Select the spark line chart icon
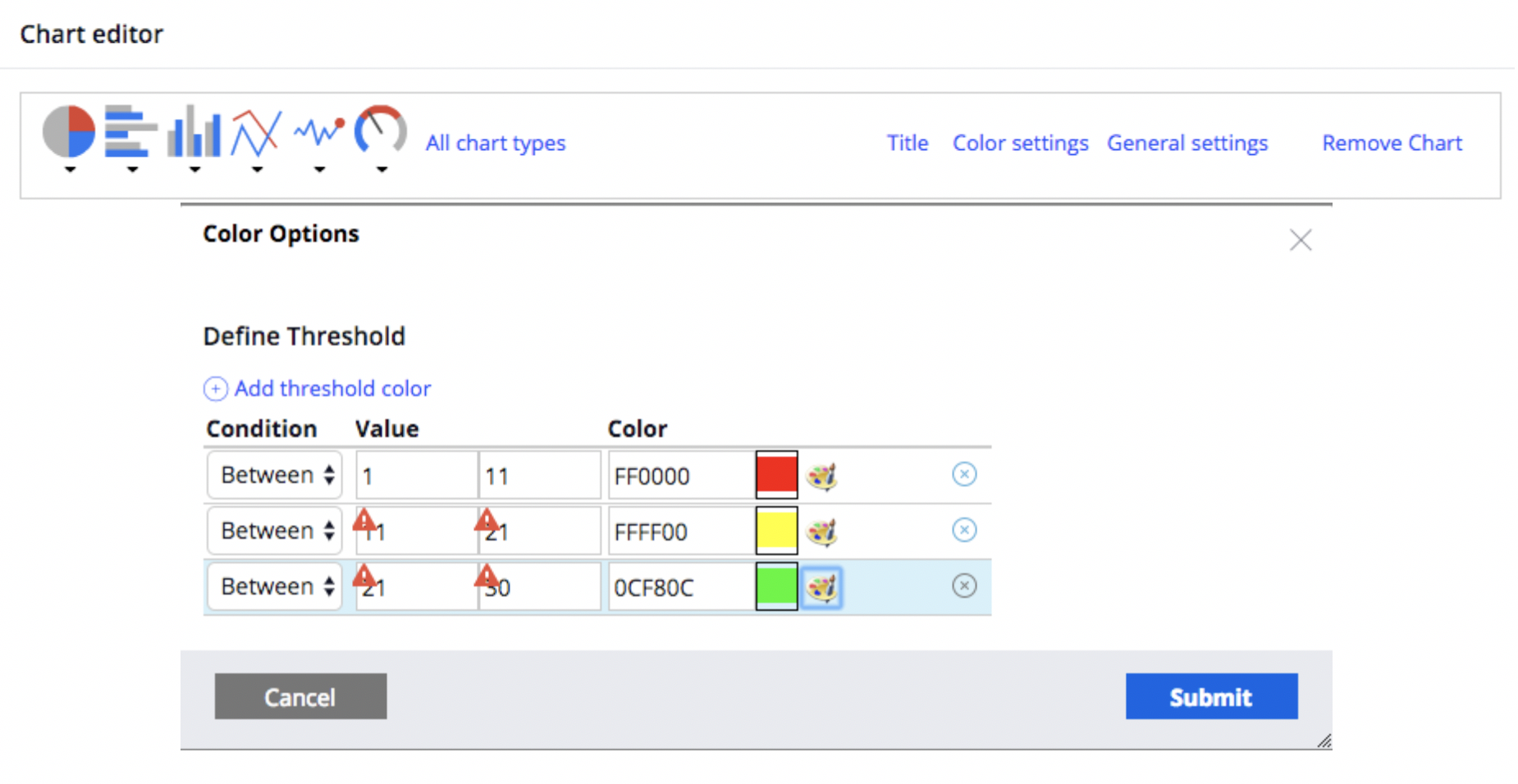The image size is (1518, 784). pos(319,131)
